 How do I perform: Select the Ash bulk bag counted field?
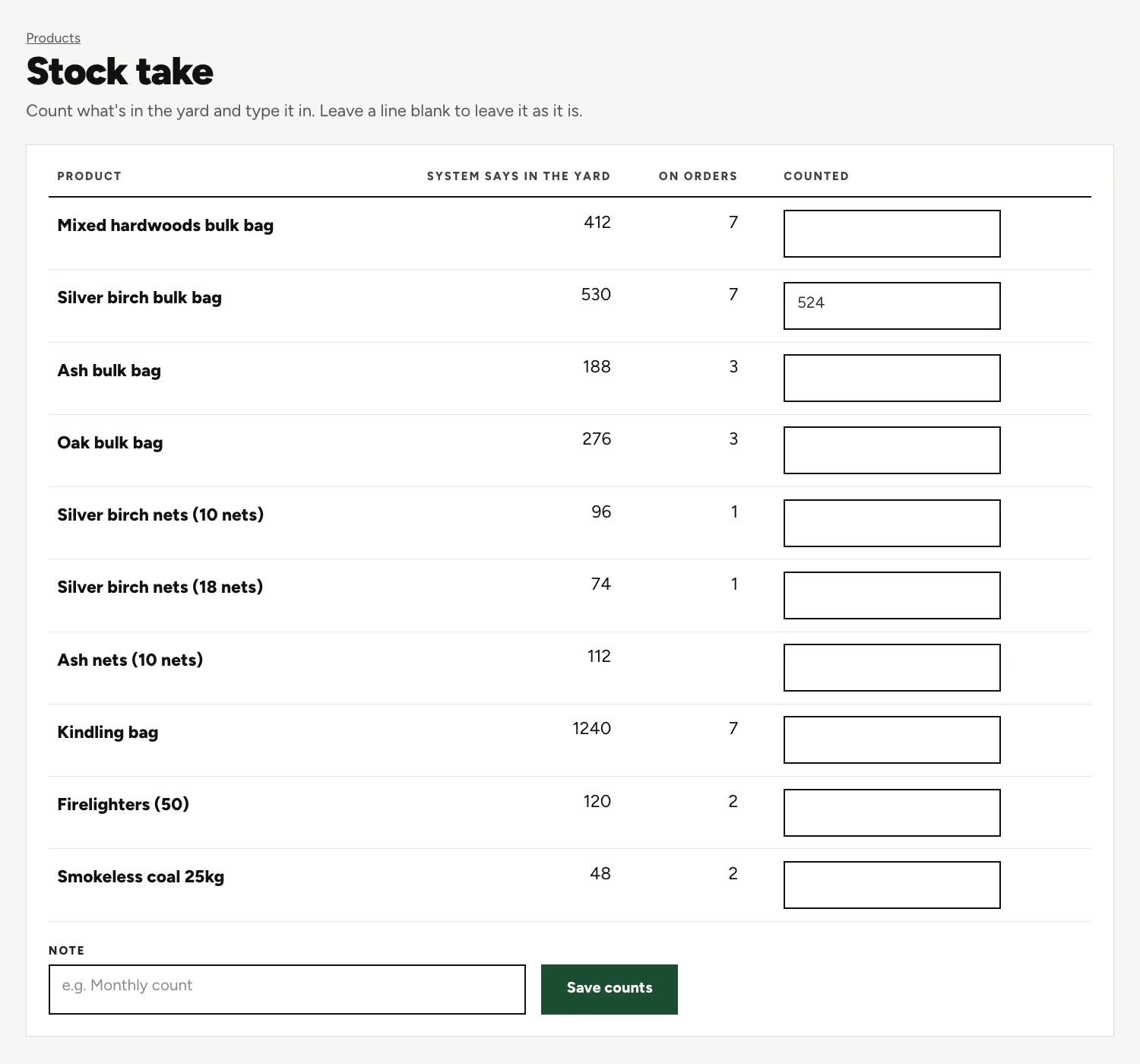pyautogui.click(x=892, y=378)
